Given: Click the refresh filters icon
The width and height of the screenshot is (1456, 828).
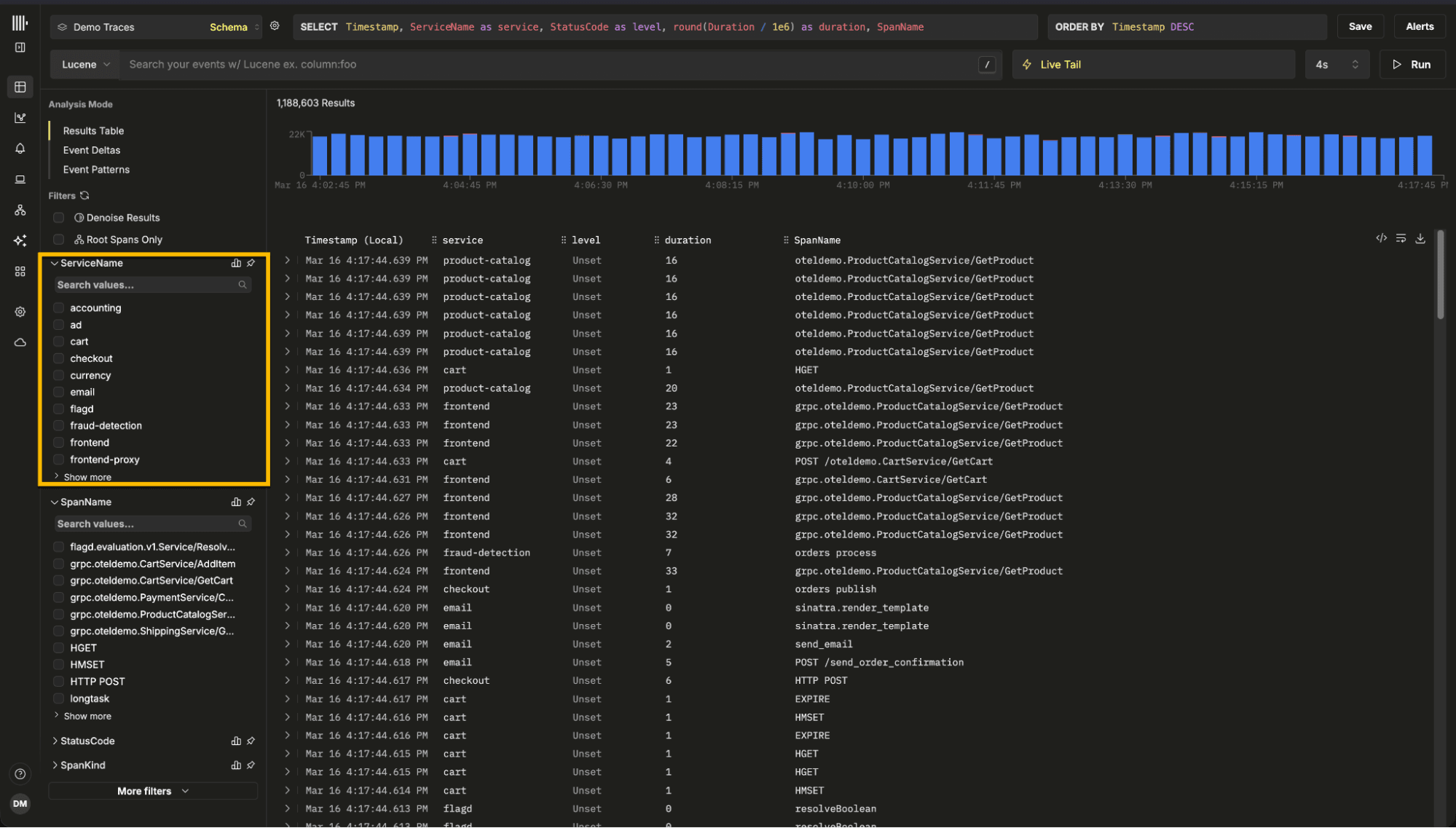Looking at the screenshot, I should pos(84,195).
